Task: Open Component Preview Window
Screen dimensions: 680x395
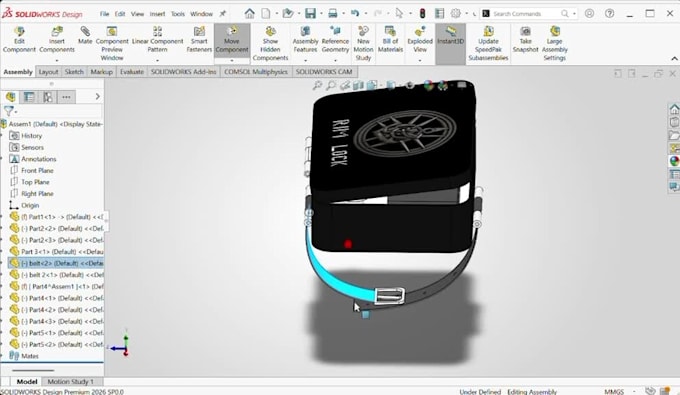Action: pos(112,43)
